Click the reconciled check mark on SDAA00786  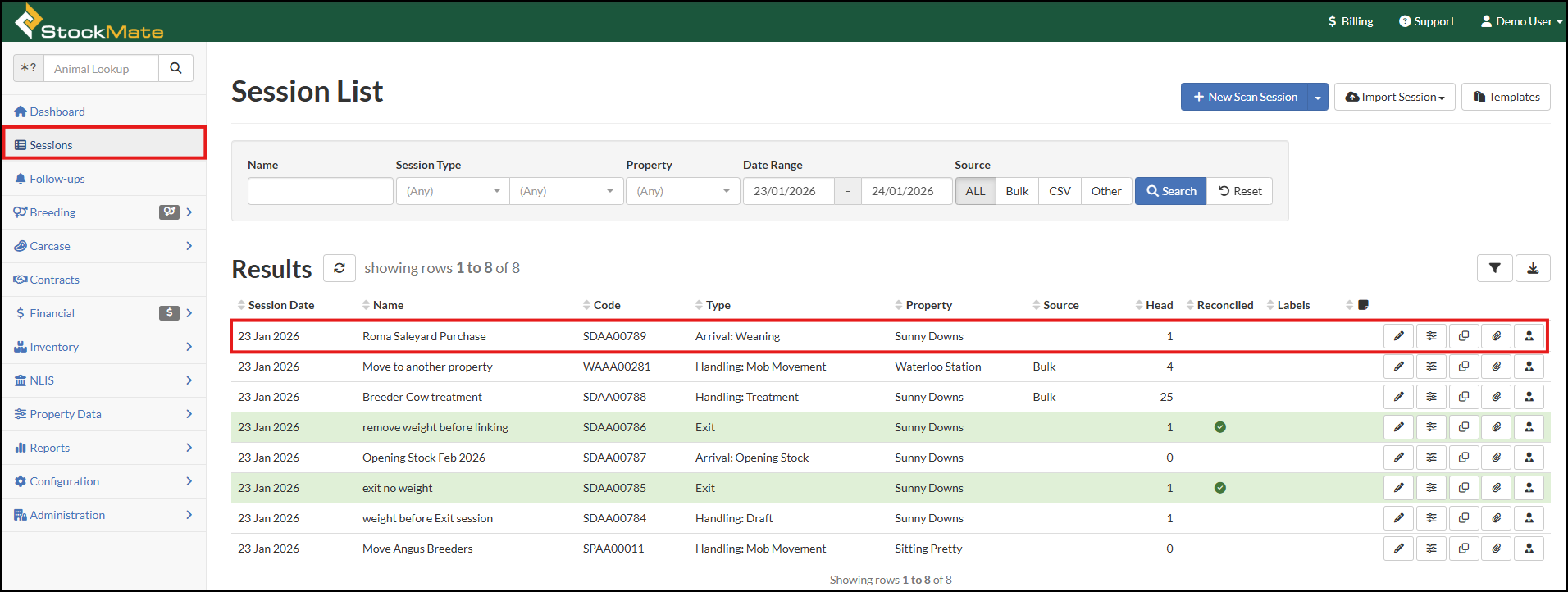coord(1220,427)
